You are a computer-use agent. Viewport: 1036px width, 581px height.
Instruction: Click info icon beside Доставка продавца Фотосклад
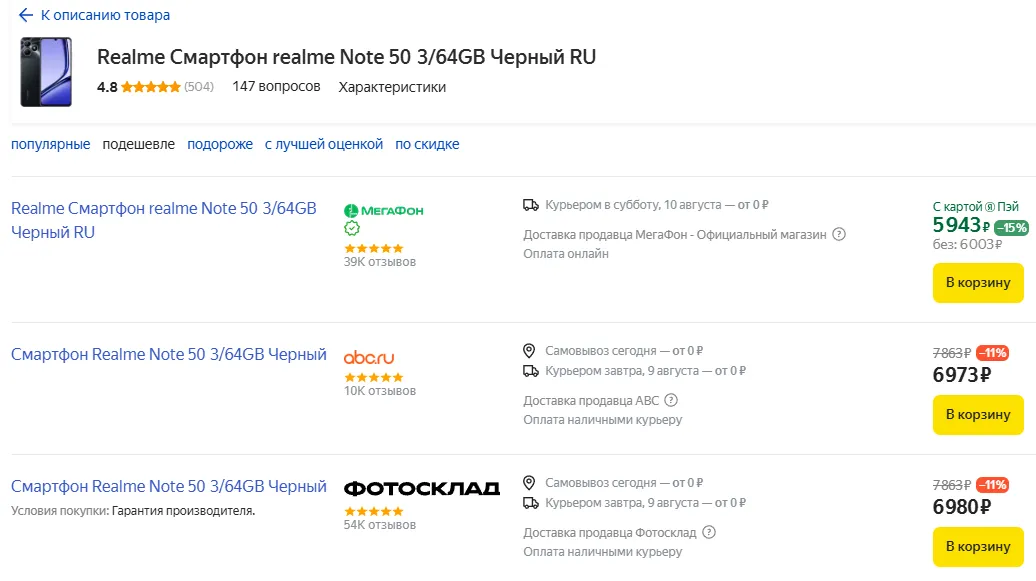click(709, 533)
